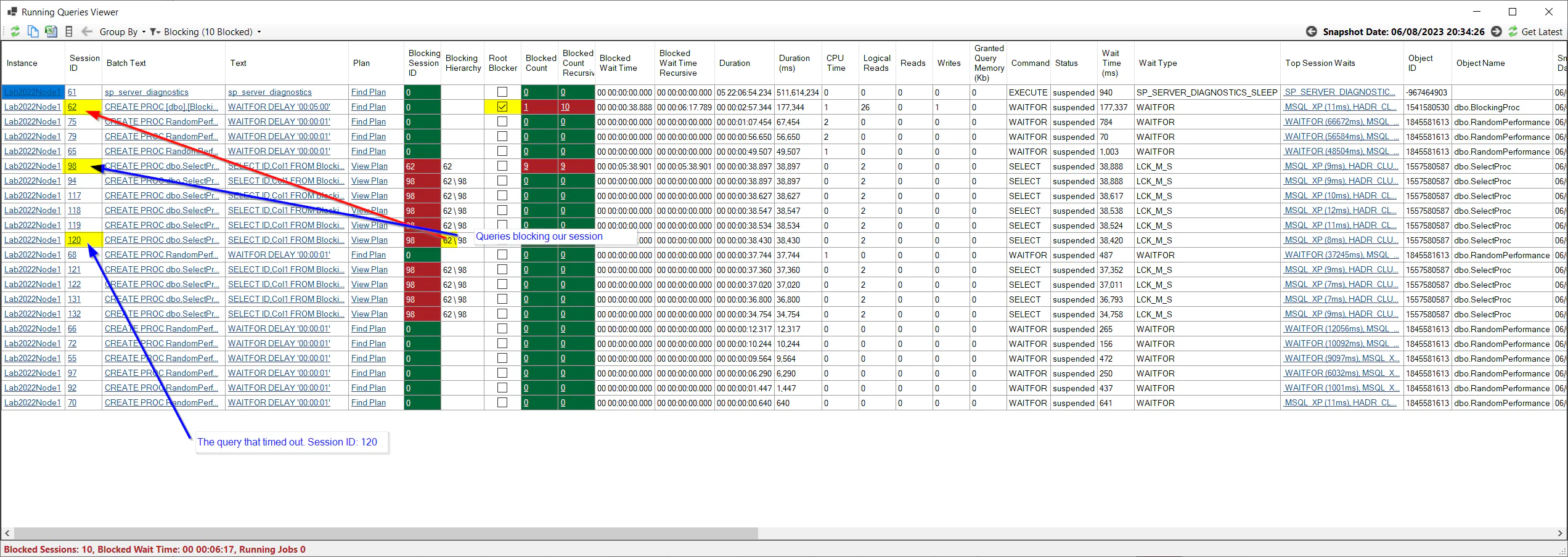Click the scrollbar left arrow
1568x557 pixels.
coord(7,533)
